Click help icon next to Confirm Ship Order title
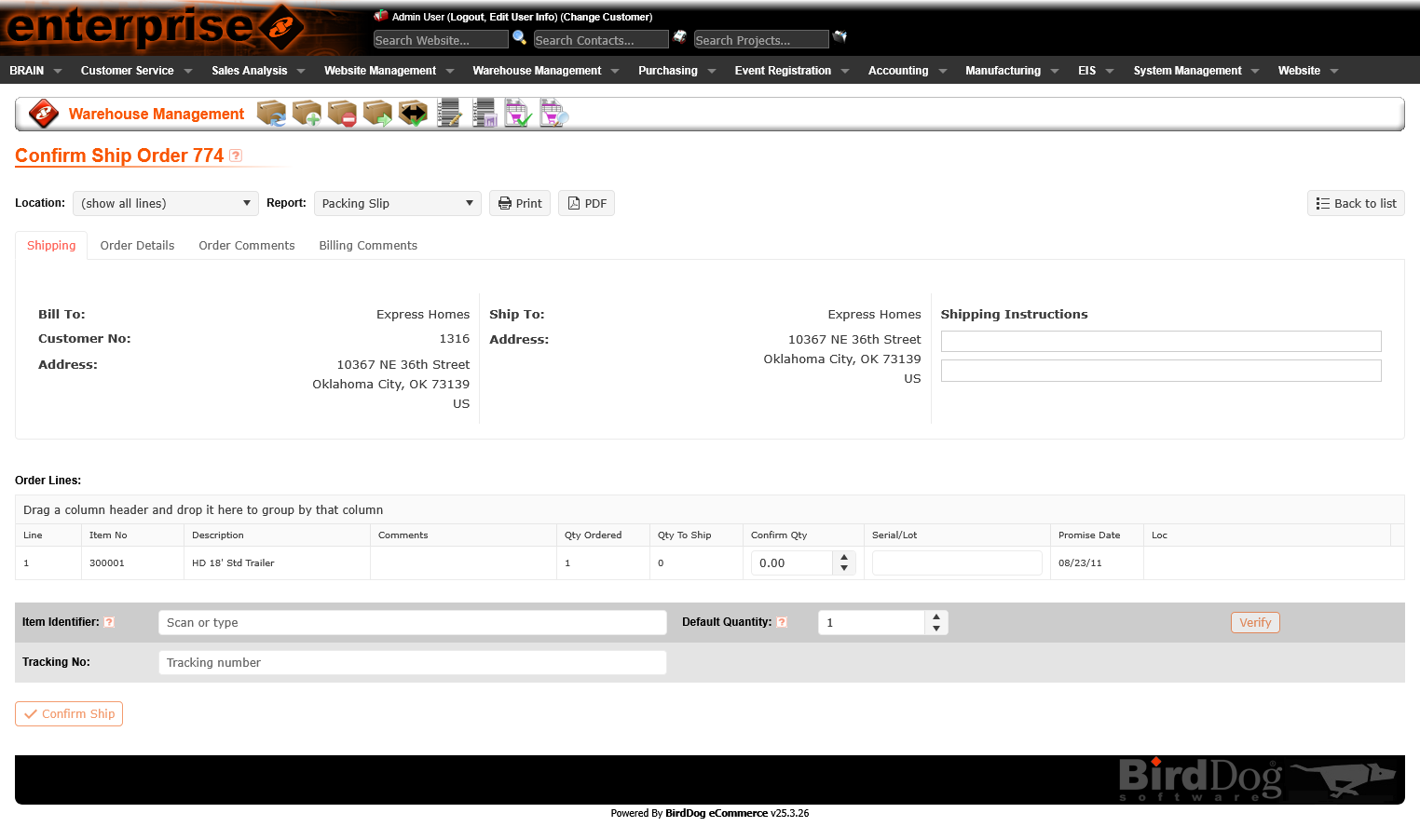The width and height of the screenshot is (1420, 840). coord(236,156)
